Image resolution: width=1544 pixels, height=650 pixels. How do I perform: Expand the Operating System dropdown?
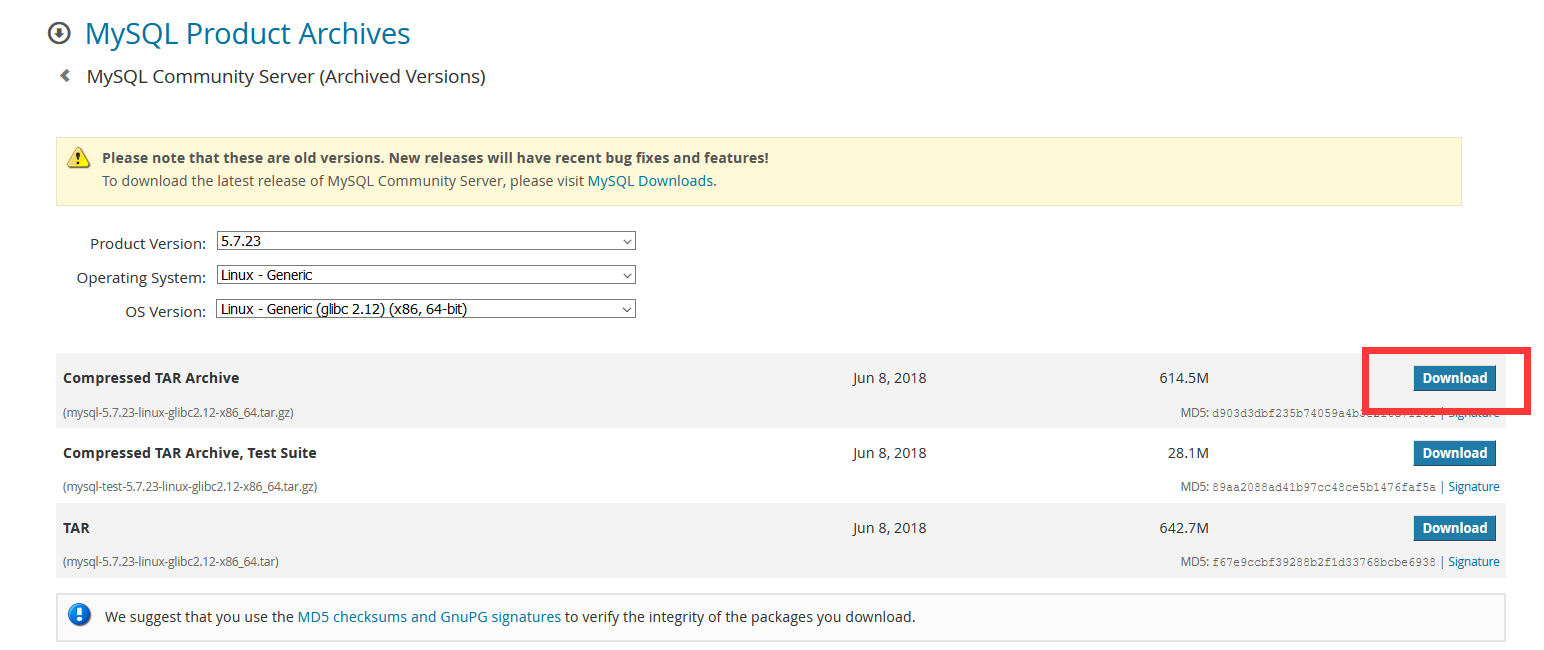coord(426,275)
